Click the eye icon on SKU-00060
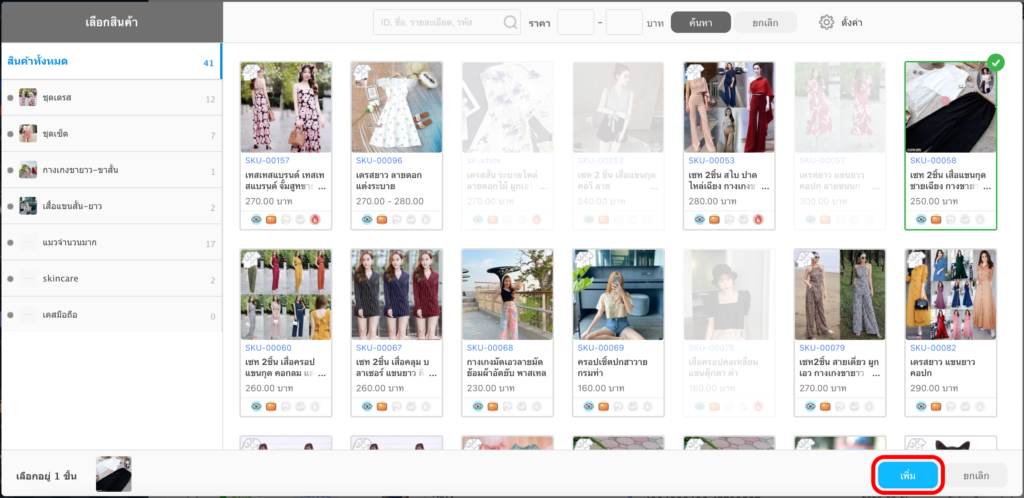The image size is (1024, 498). click(x=255, y=406)
